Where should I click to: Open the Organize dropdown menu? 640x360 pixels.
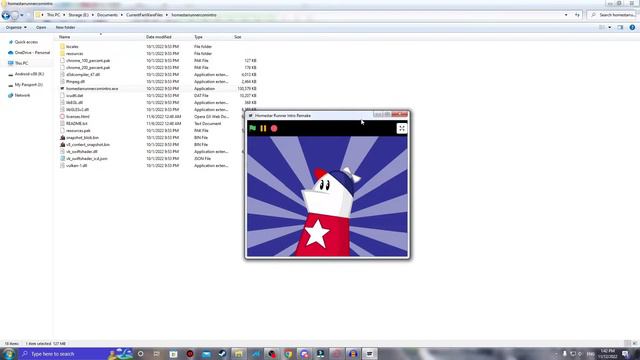point(16,27)
